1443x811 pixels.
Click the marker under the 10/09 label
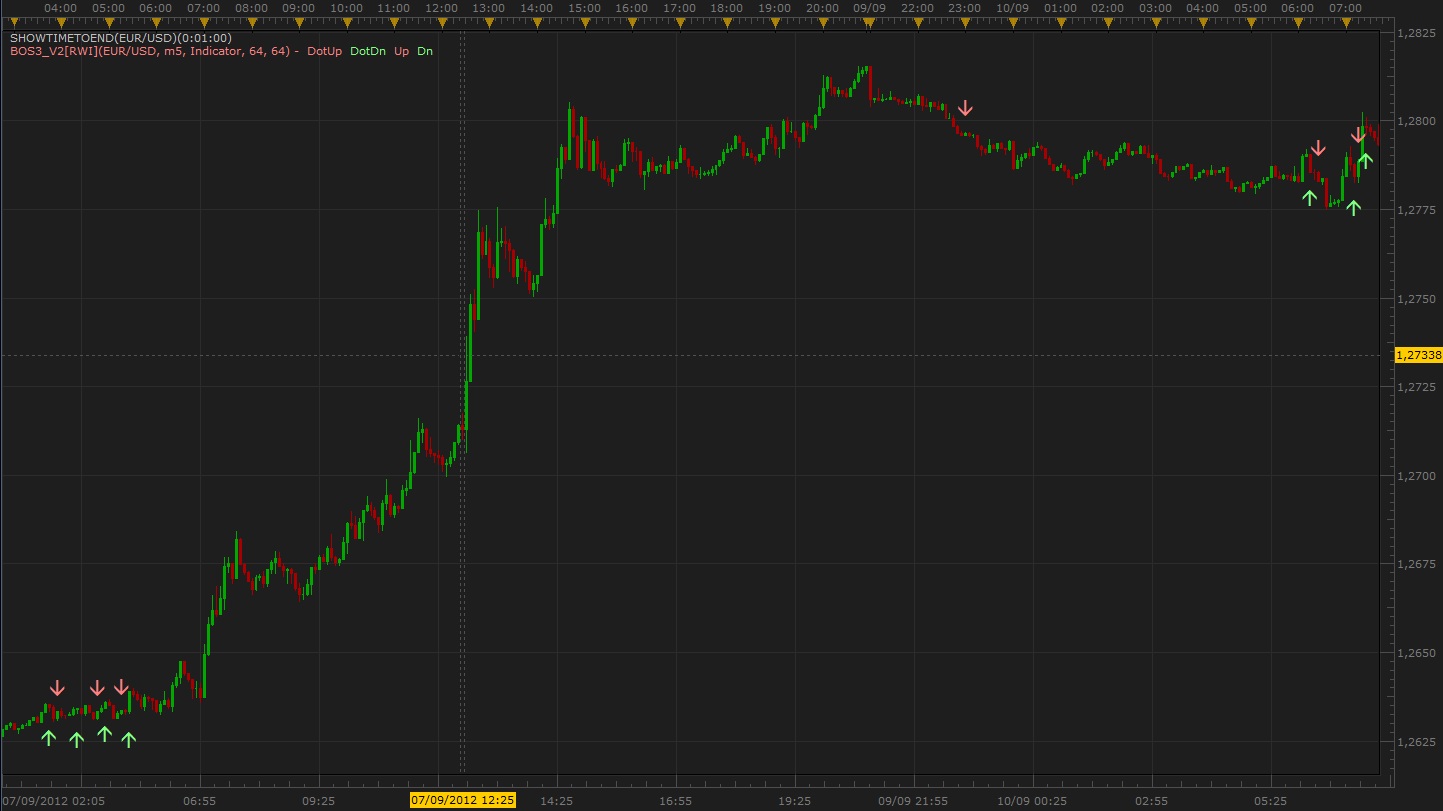coord(1012,21)
